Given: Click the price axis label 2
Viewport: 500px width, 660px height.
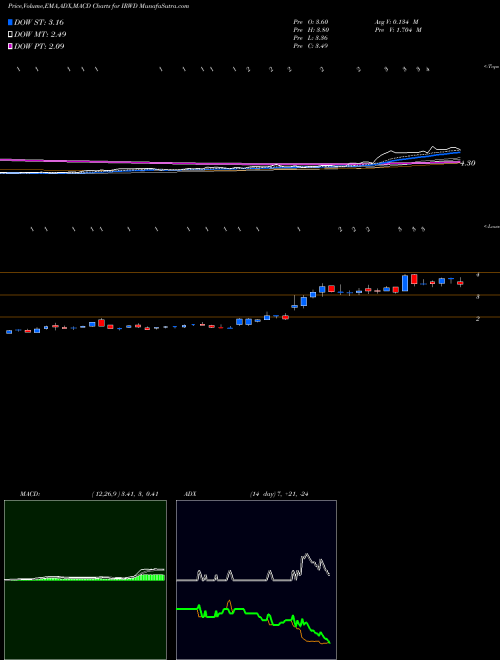Looking at the screenshot, I should point(477,319).
